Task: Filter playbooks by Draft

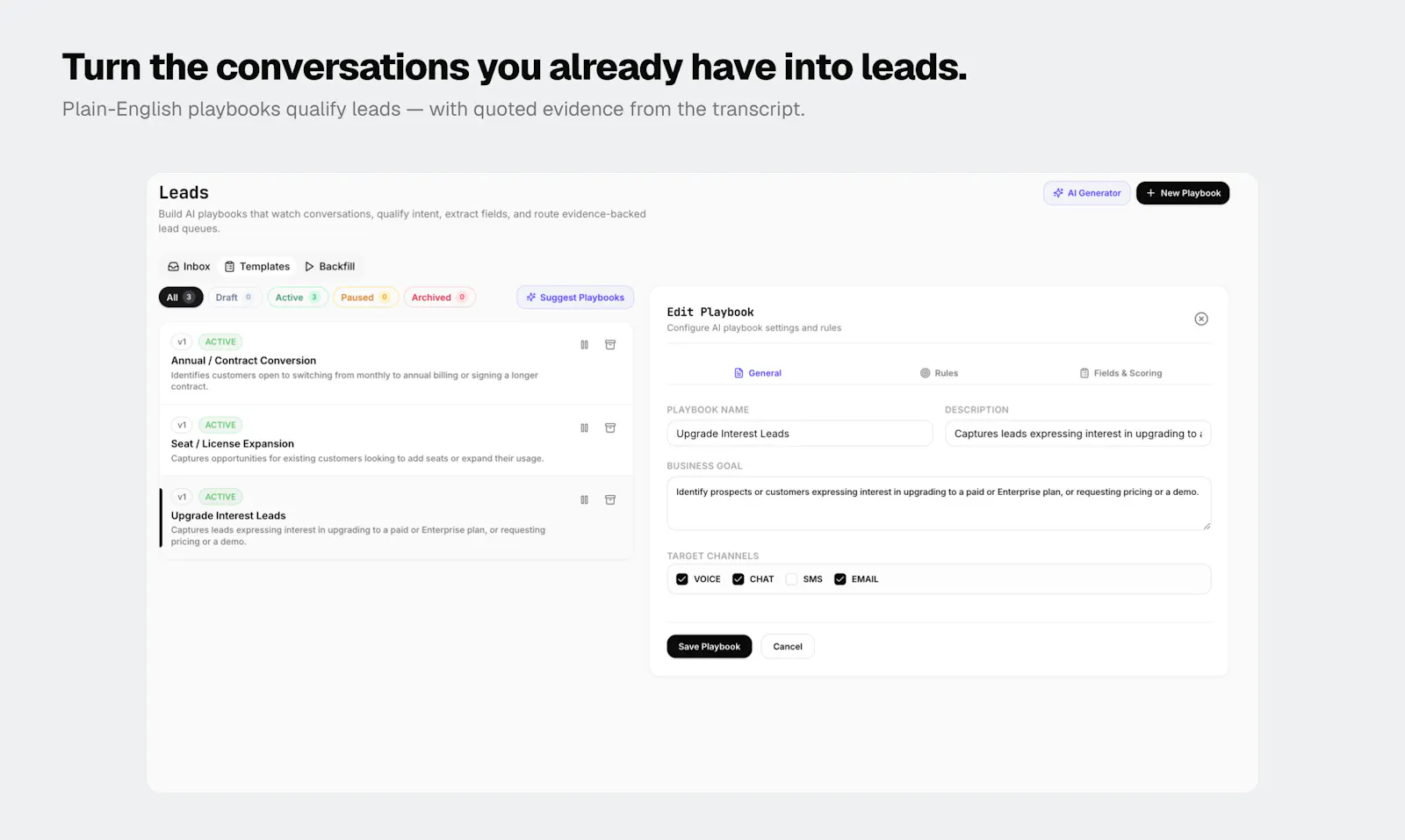Action: coord(234,298)
